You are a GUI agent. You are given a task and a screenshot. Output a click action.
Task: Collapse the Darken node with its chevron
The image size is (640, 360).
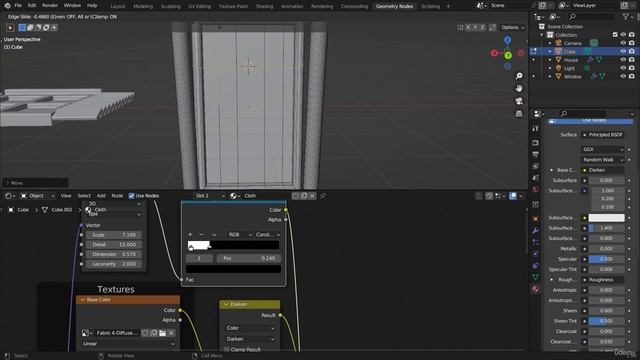point(226,304)
